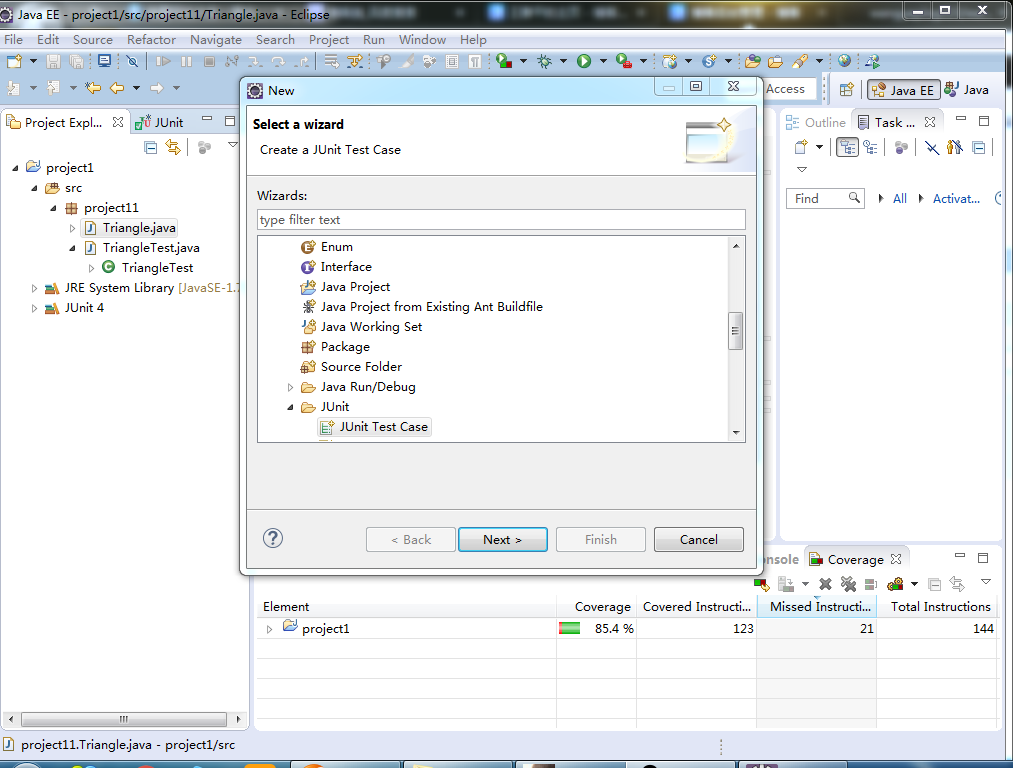Open the Project Explorer view menu
The height and width of the screenshot is (768, 1013).
click(x=233, y=145)
